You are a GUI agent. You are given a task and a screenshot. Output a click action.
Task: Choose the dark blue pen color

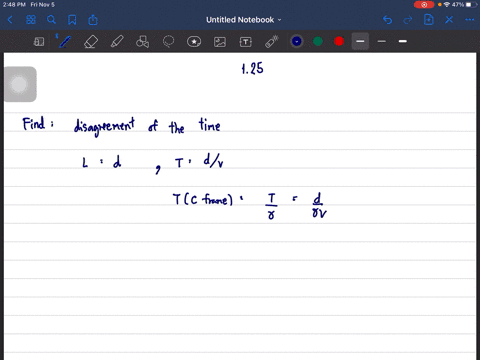(x=297, y=41)
